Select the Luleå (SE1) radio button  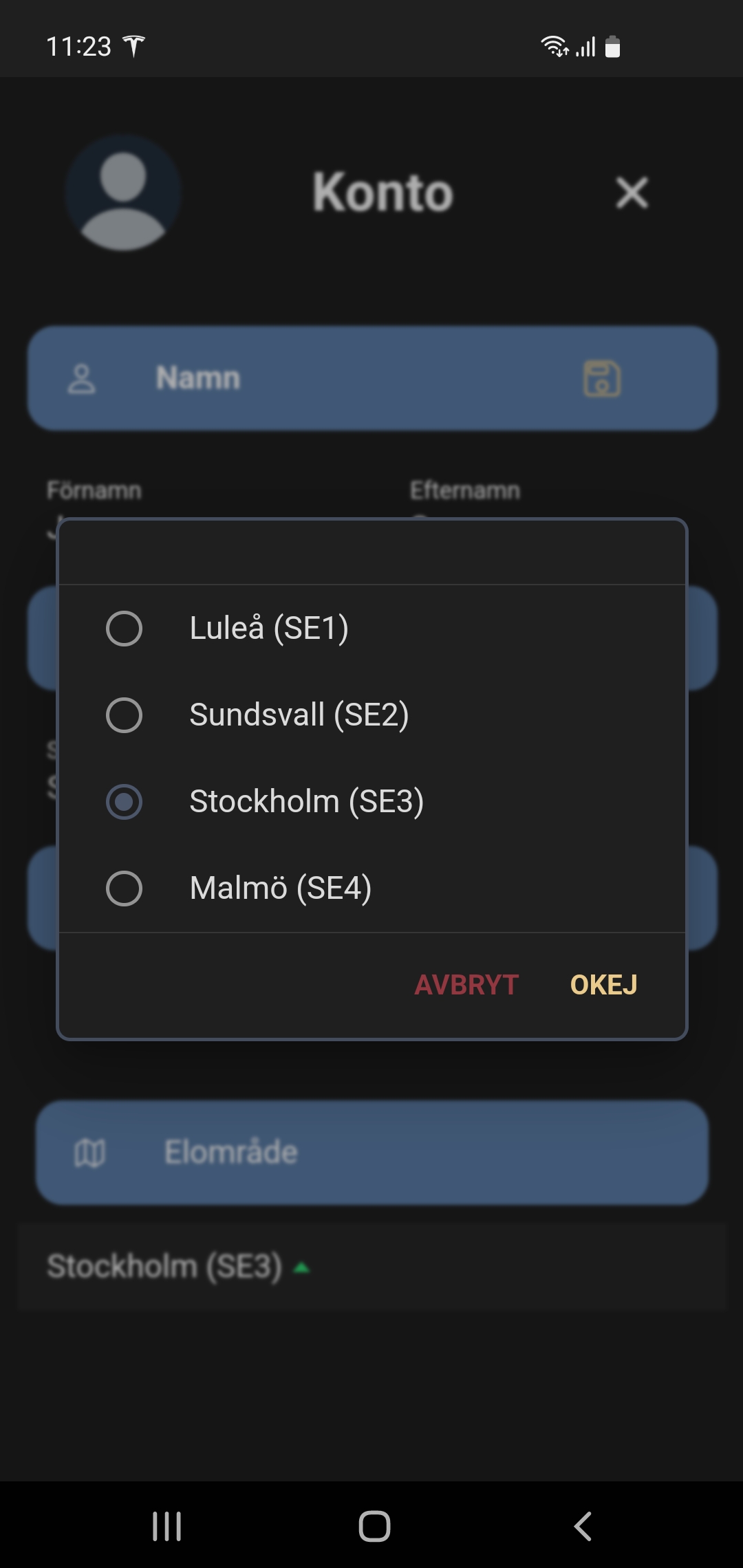coord(125,628)
